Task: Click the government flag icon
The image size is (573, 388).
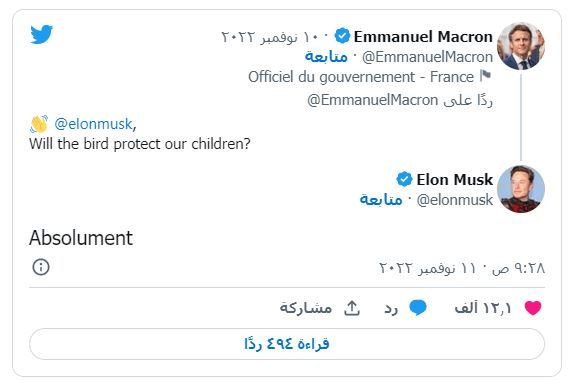Action: point(486,76)
